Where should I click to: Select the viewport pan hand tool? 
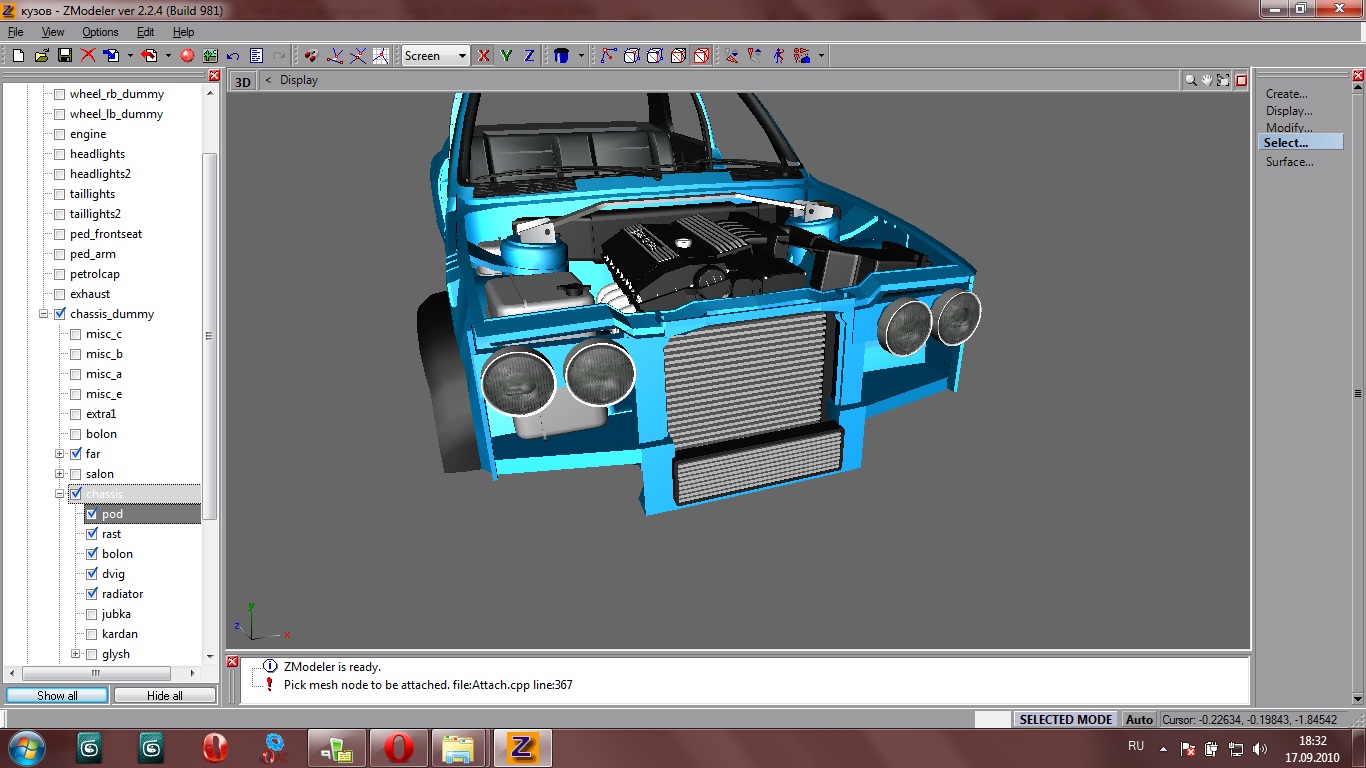click(x=1207, y=80)
